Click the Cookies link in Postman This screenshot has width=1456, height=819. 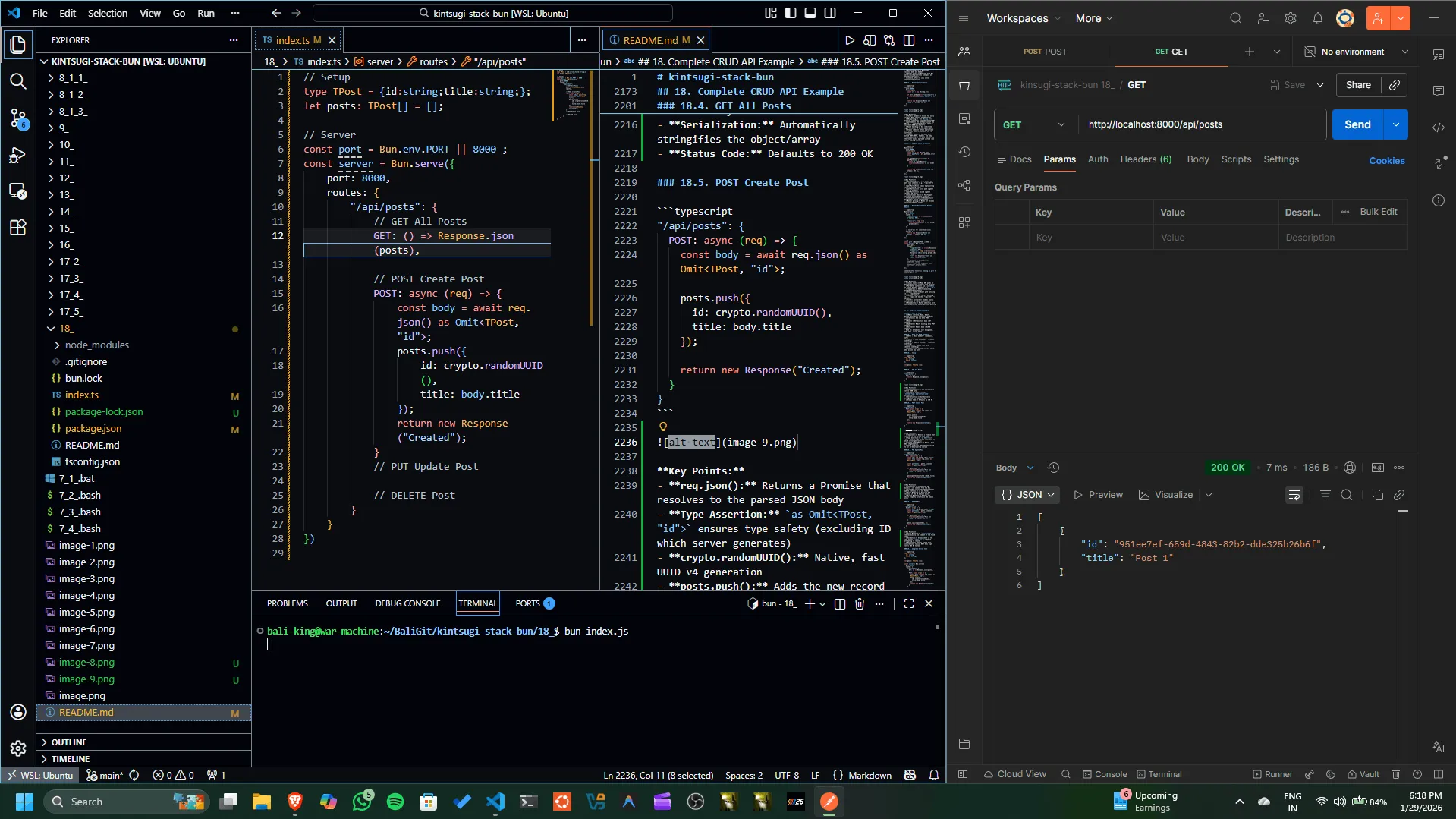pyautogui.click(x=1386, y=161)
